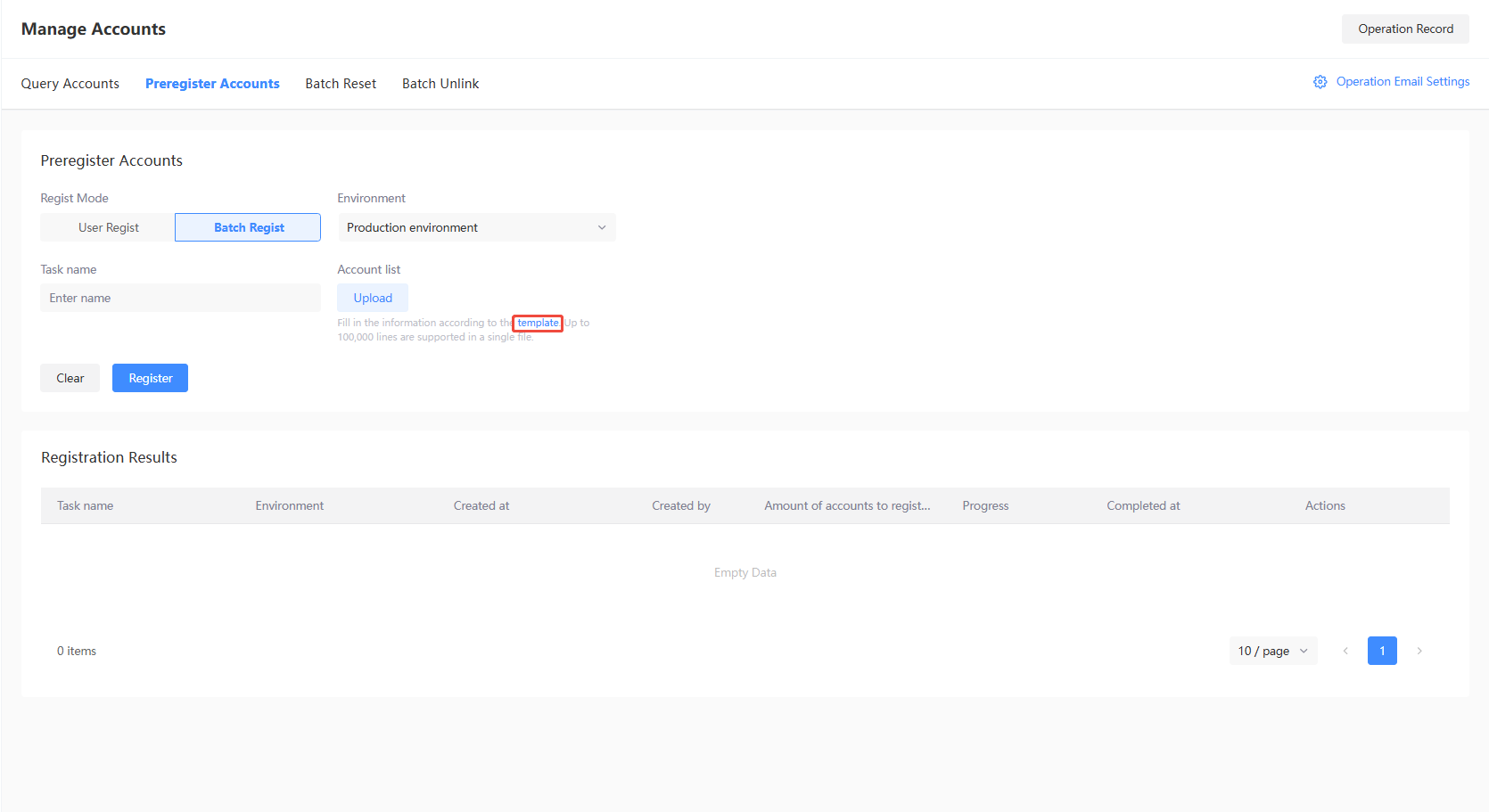Open the Environment dropdown
1489x812 pixels.
pos(476,227)
